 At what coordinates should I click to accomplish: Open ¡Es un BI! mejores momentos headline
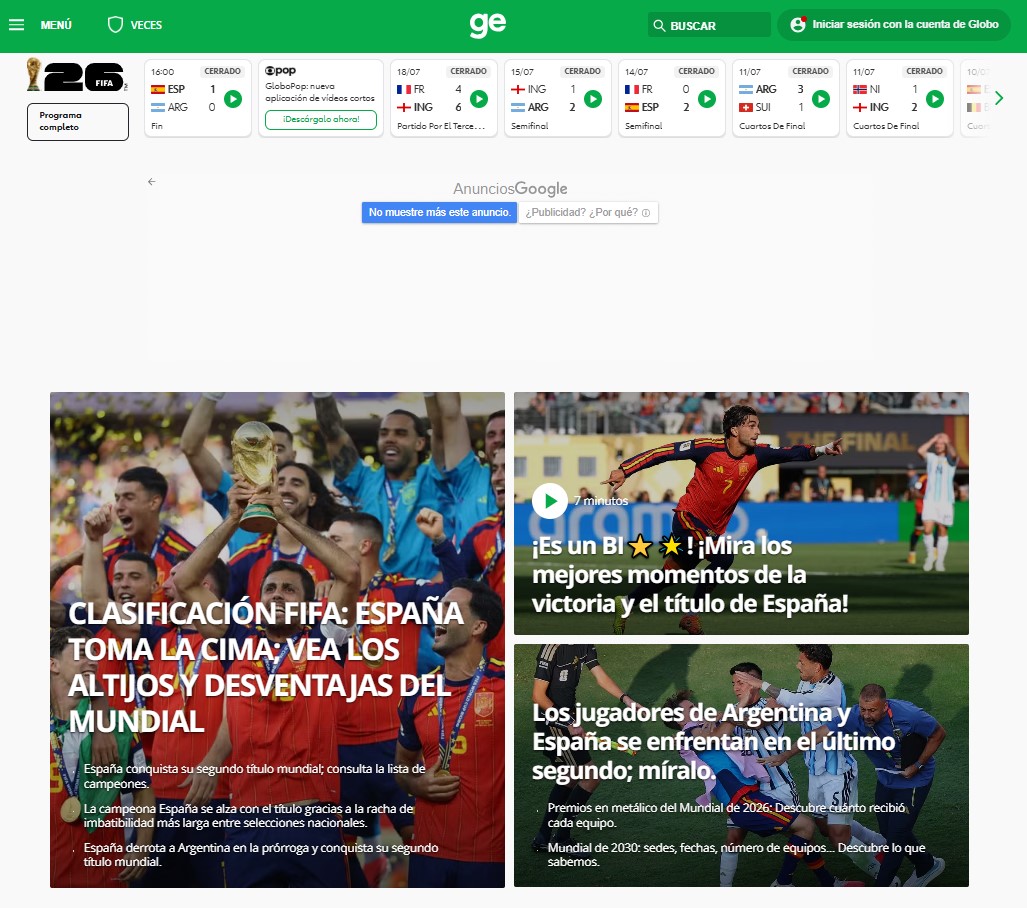[x=690, y=575]
